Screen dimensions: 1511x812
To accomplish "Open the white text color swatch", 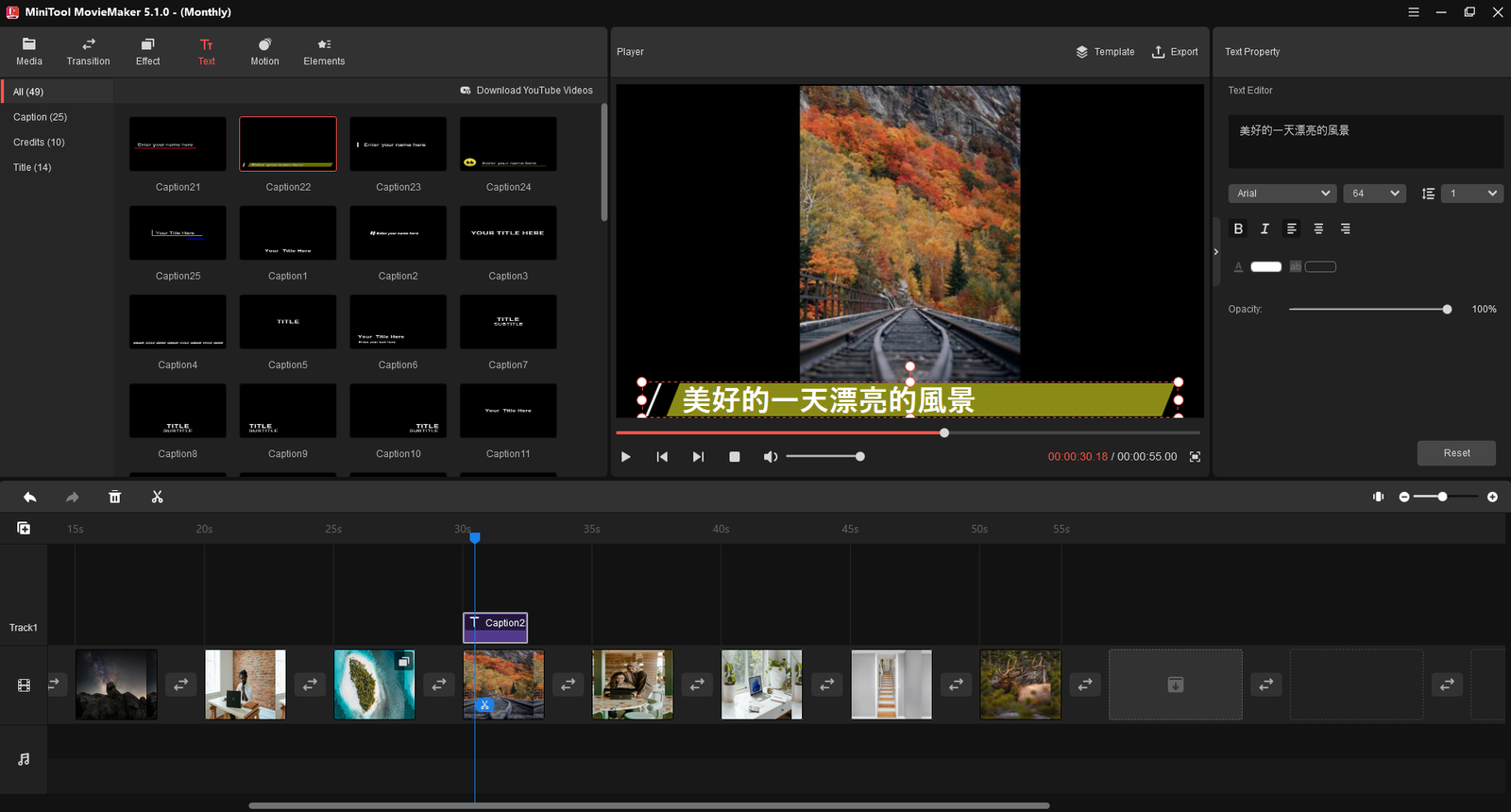I will (x=1265, y=267).
